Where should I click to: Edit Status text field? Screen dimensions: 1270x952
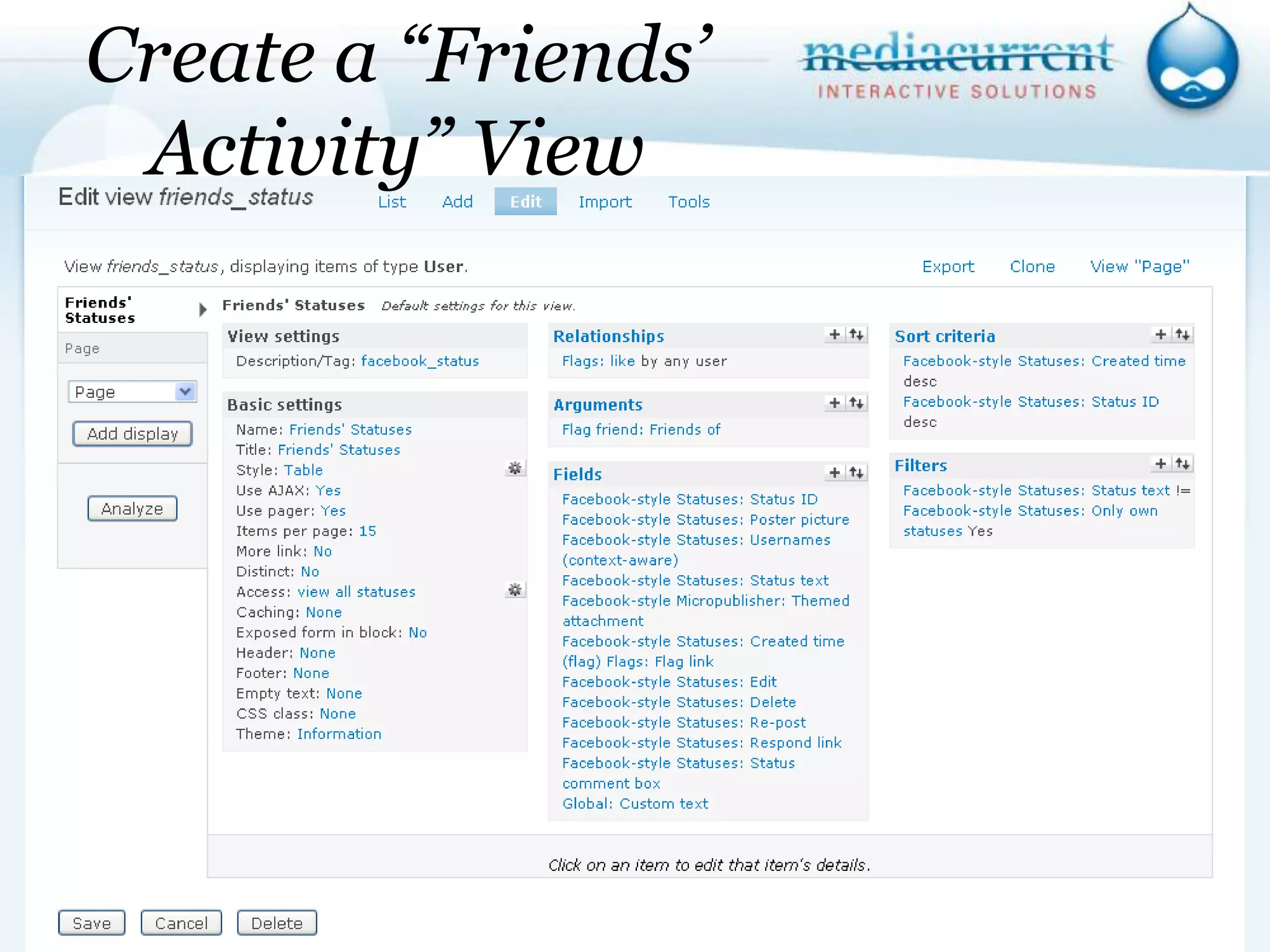coord(695,580)
